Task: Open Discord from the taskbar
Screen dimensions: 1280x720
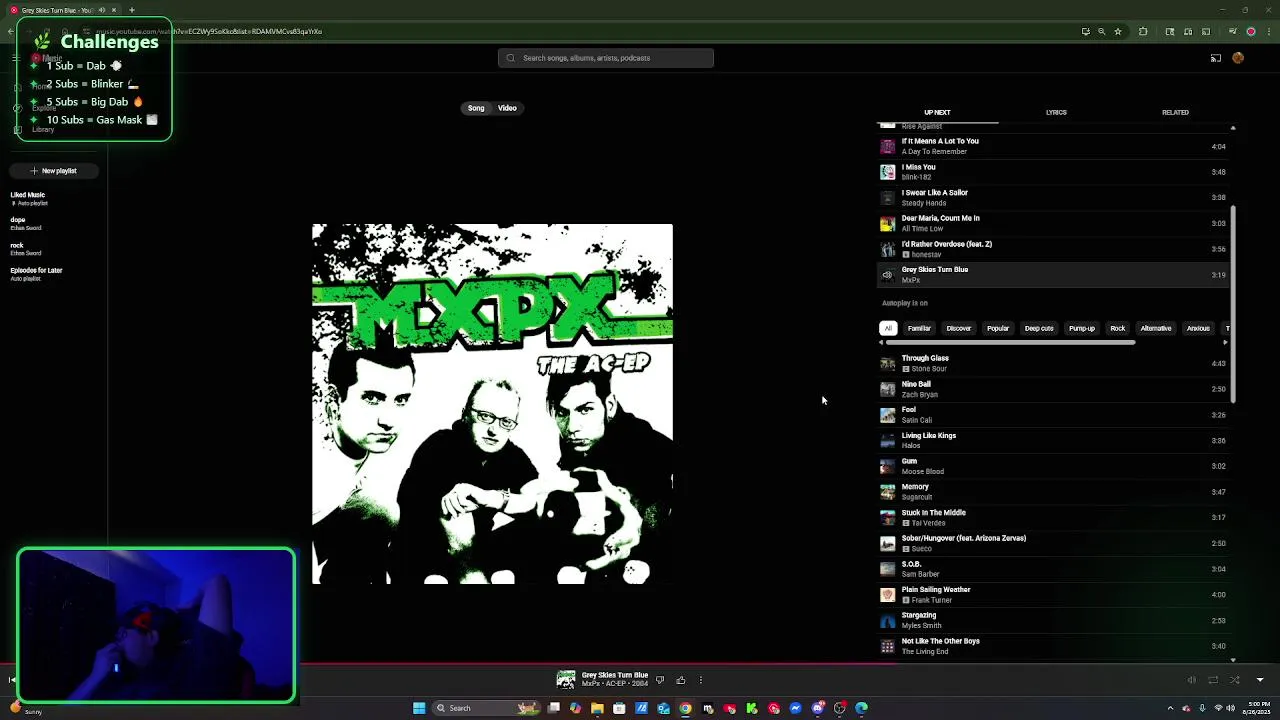Action: [x=817, y=708]
